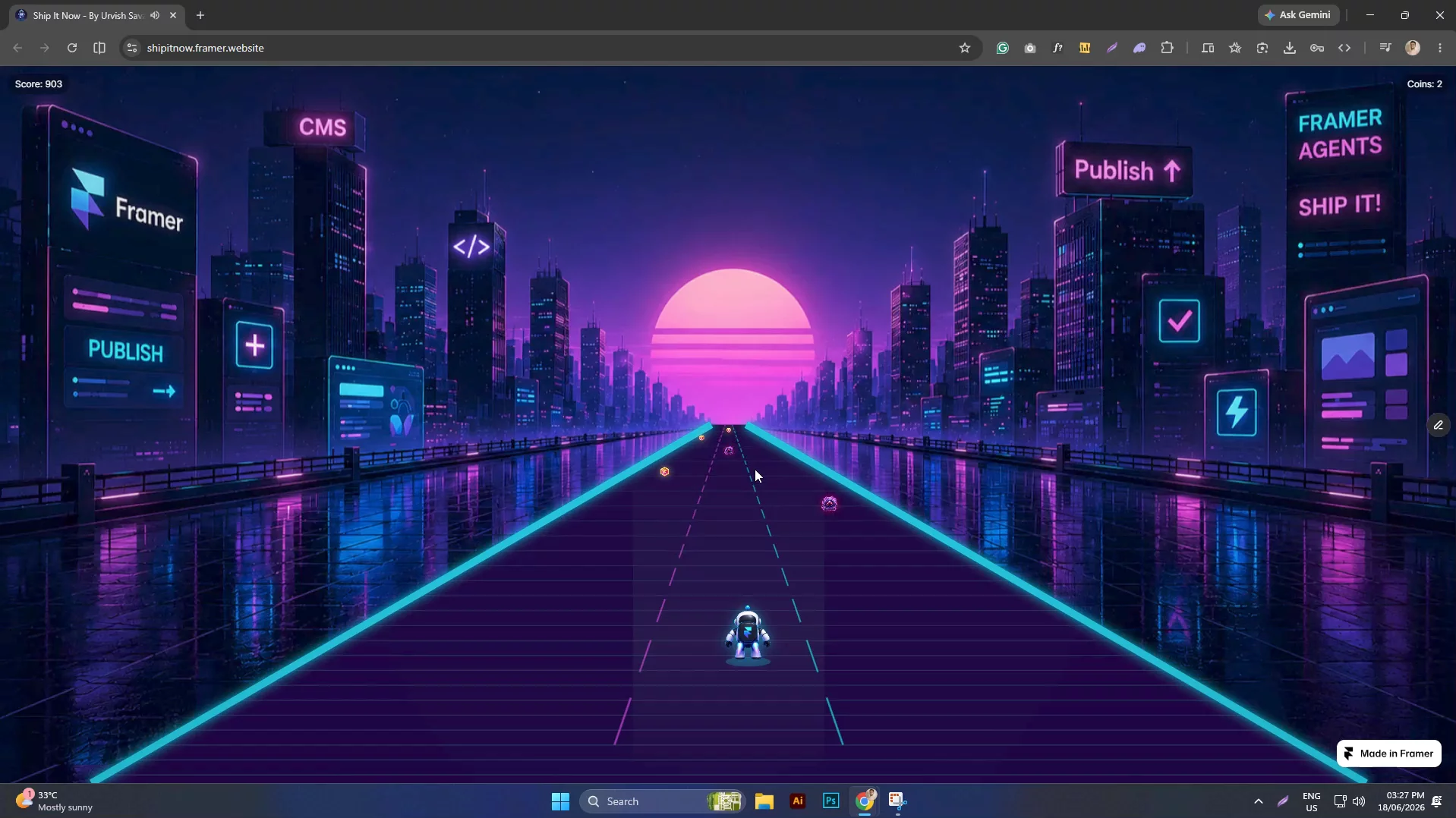
Task: Open the bookmarks star with sparkle icon
Action: 1235,48
